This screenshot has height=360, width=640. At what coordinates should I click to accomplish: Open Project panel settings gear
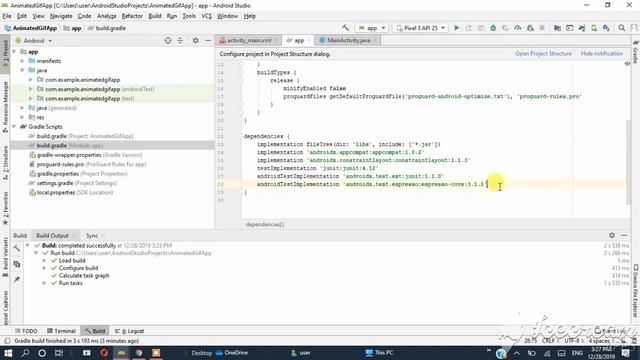(196, 40)
